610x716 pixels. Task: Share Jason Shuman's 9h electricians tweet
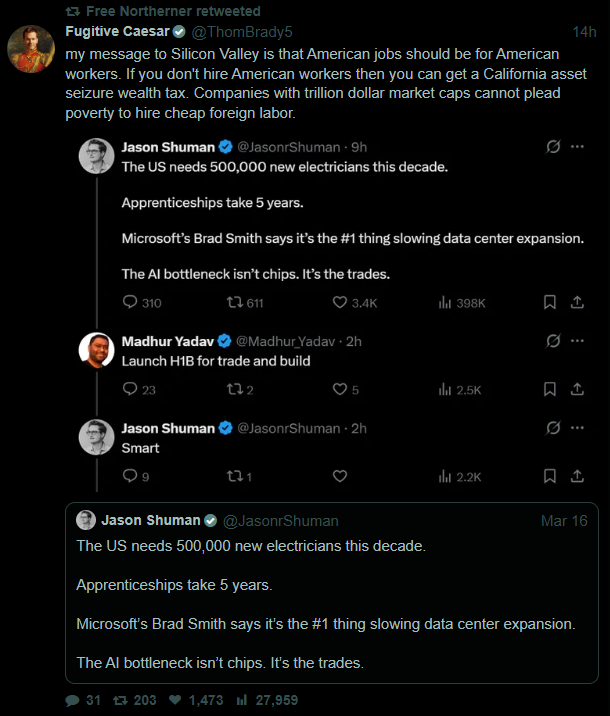pyautogui.click(x=577, y=303)
